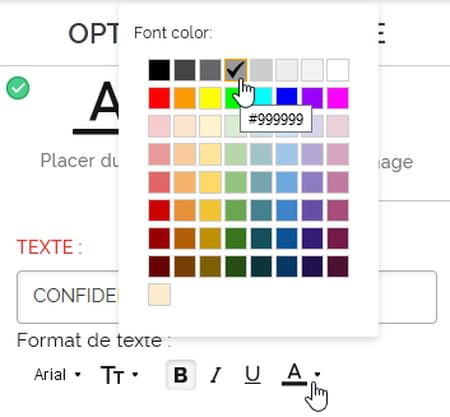Pick the custom beige swatch in last row
450x417 pixels.
159,295
